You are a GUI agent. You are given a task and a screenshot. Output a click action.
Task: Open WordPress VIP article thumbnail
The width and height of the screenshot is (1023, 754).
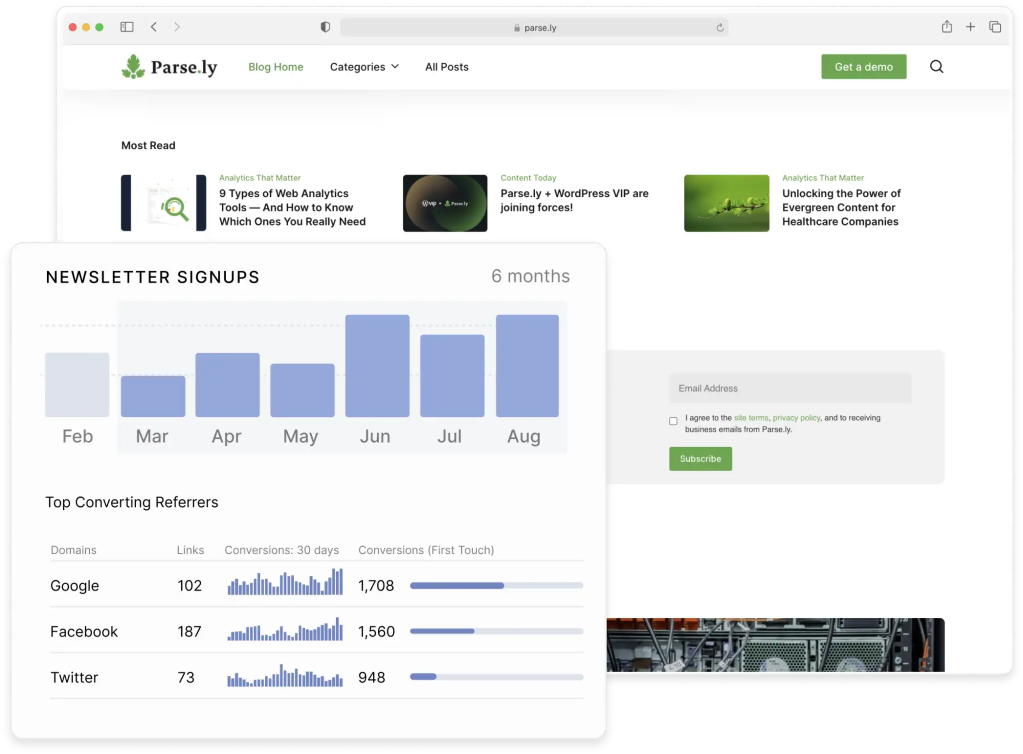point(445,203)
